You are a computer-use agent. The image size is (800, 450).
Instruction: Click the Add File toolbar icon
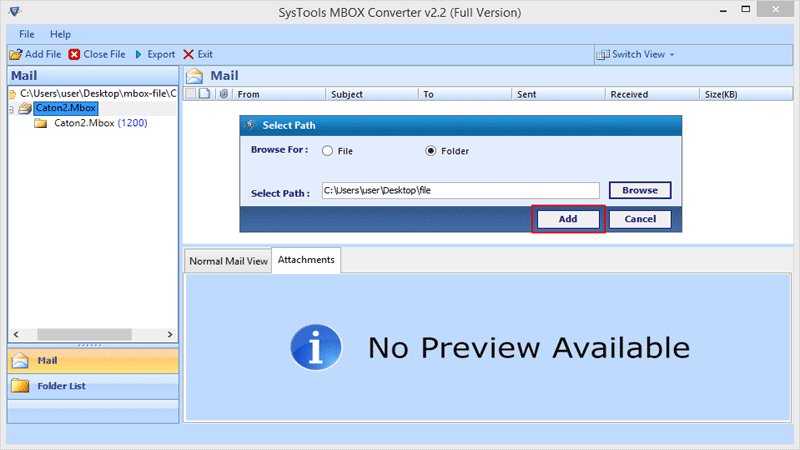[16, 54]
